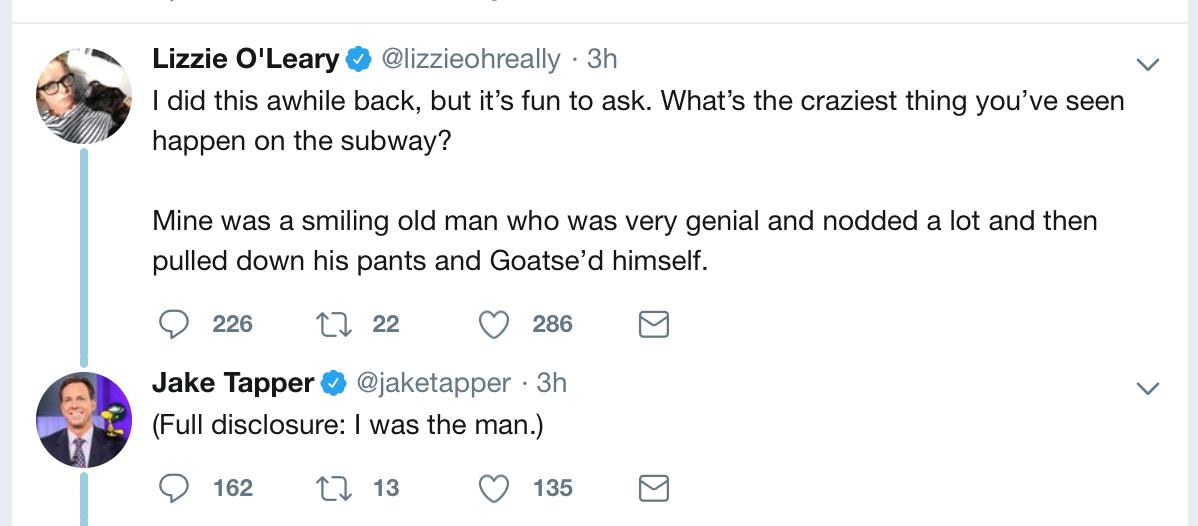Open Lizzie O'Leary's profile picture
This screenshot has height=526, width=1198.
coord(84,95)
